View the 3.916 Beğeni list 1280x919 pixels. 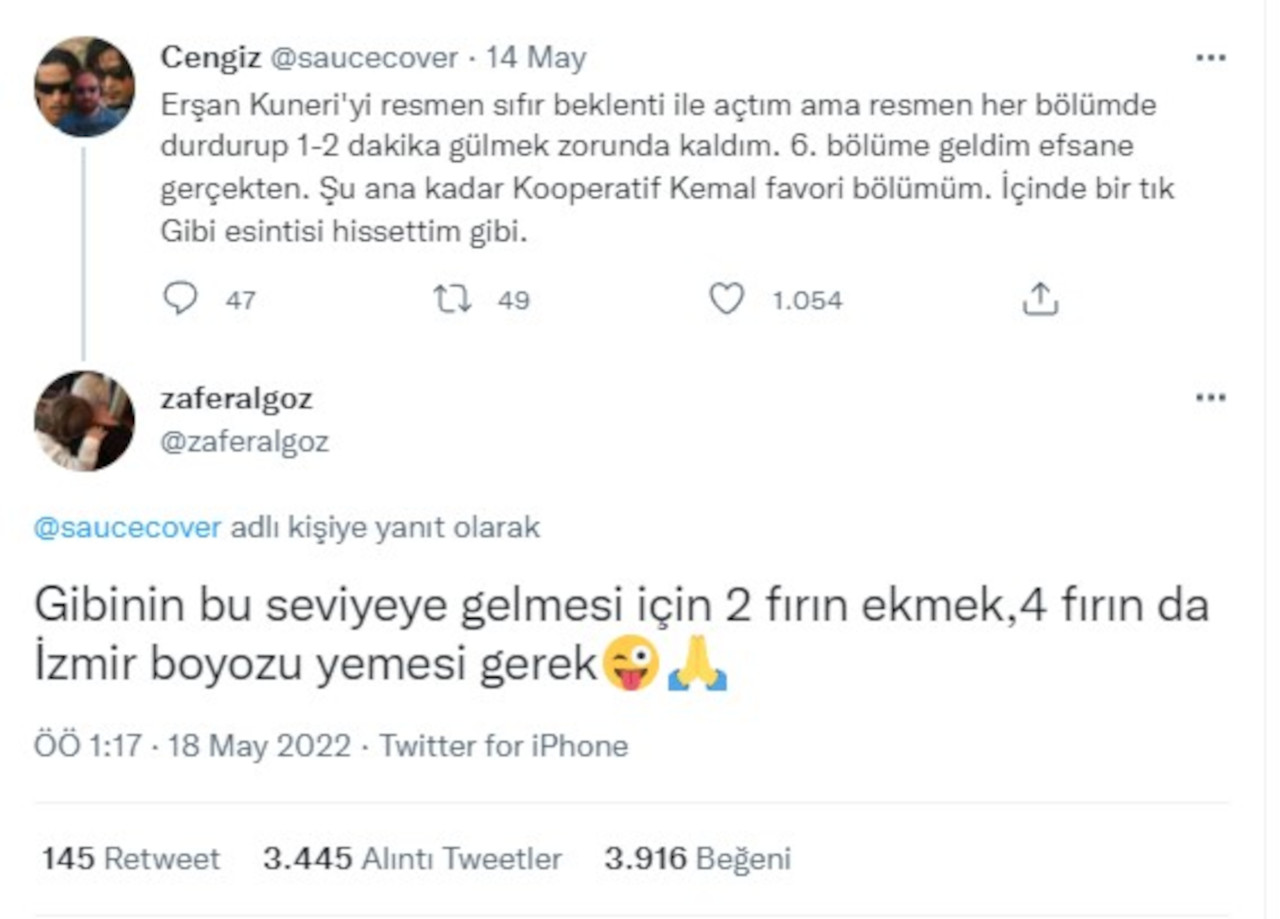coord(697,858)
